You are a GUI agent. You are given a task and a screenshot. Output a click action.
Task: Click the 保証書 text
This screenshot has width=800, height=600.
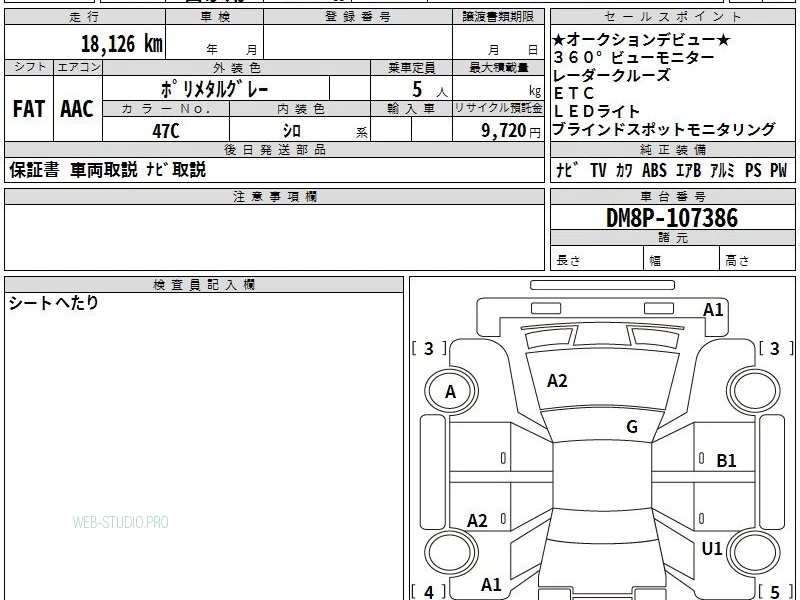tap(34, 169)
